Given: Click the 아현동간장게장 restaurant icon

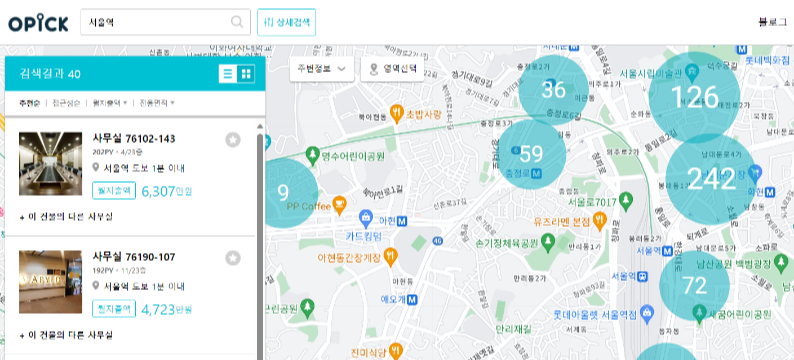Looking at the screenshot, I should tap(390, 256).
